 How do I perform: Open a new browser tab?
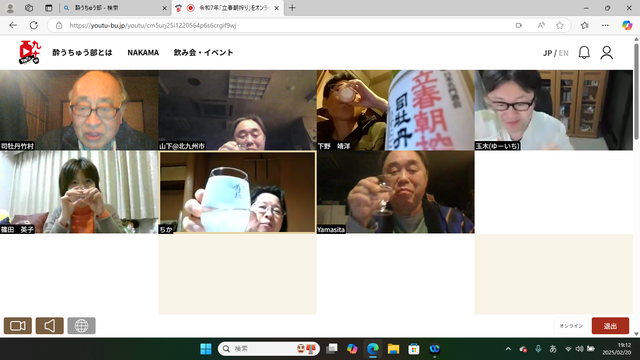click(292, 8)
